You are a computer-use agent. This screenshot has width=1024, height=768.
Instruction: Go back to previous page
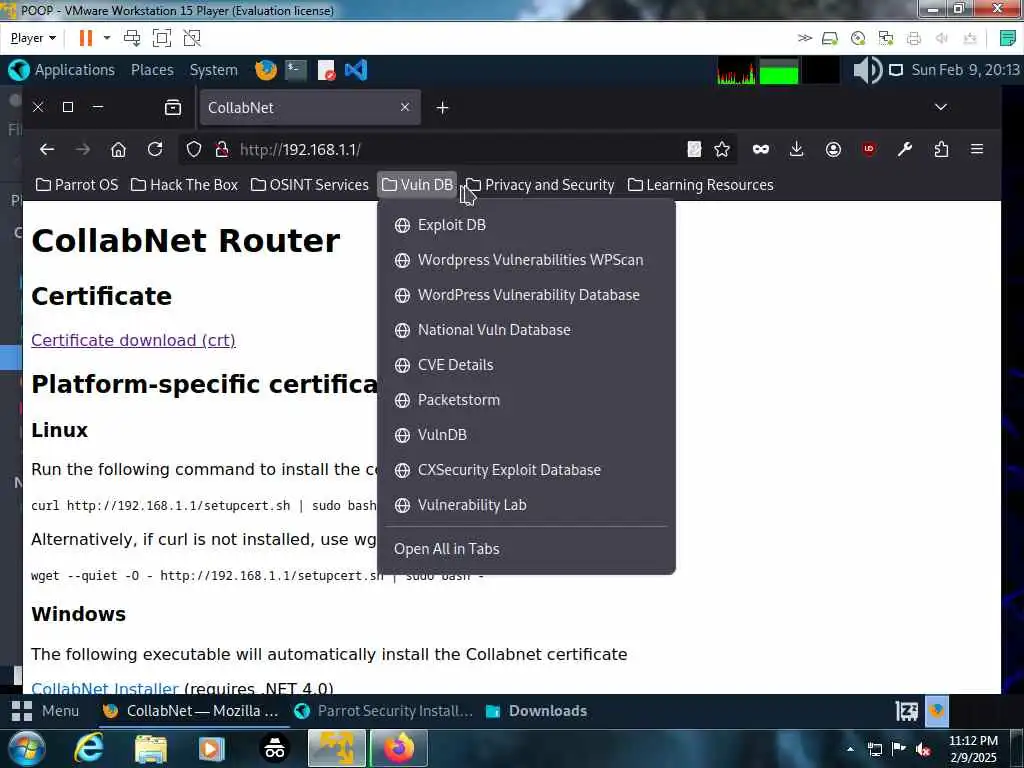point(46,150)
